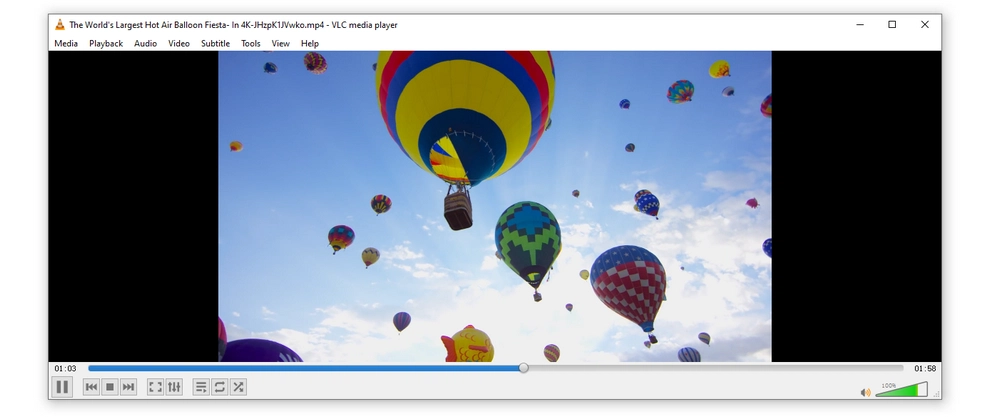Close the VLC media player window
The image size is (1000, 417).
click(x=925, y=25)
